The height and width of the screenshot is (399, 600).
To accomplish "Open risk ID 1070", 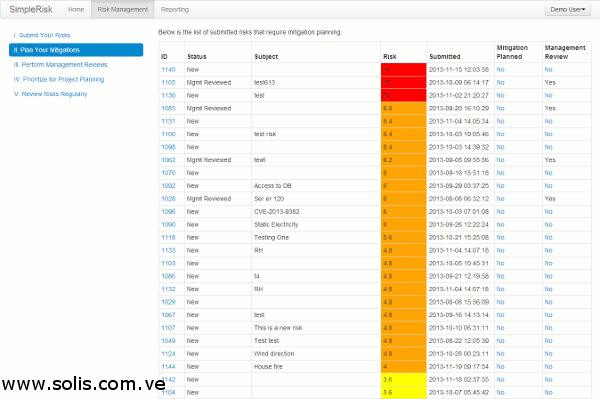I will click(x=168, y=173).
